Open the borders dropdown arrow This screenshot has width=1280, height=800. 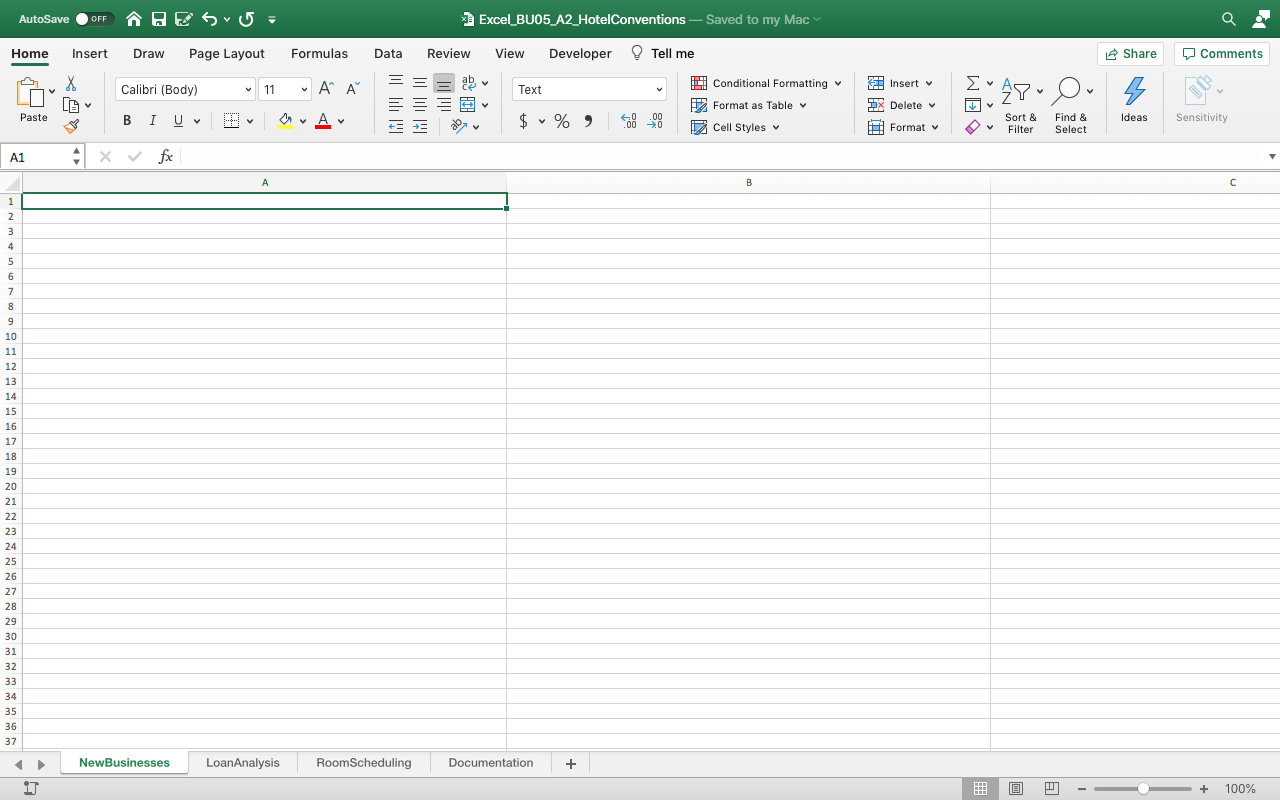250,121
